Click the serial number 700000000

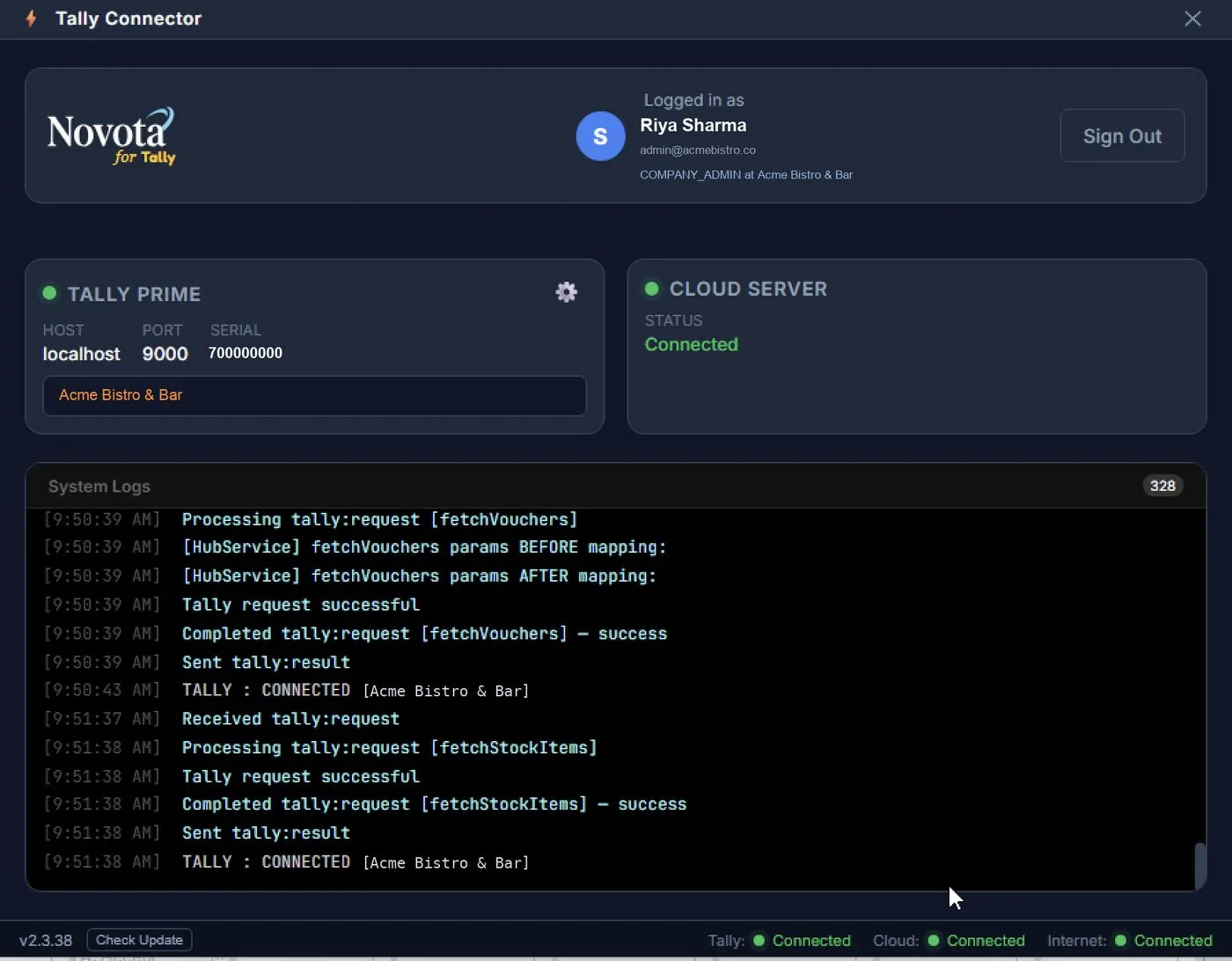click(246, 353)
